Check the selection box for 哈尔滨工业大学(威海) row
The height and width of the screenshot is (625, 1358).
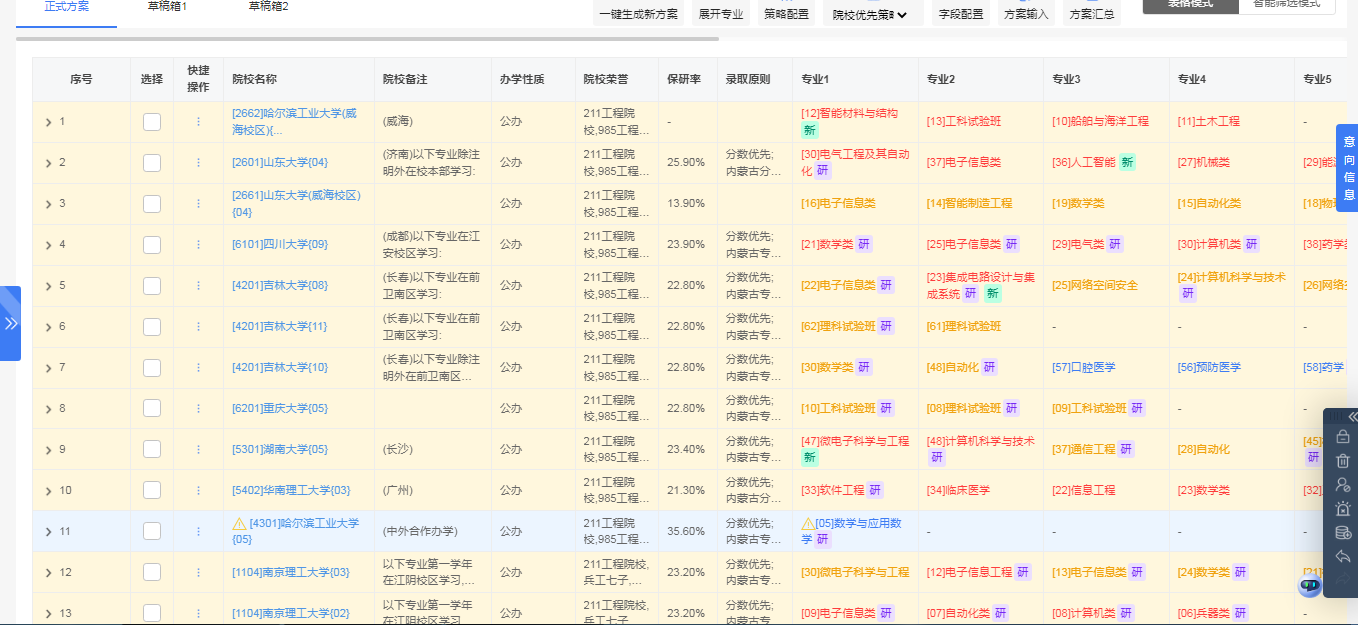(151, 120)
